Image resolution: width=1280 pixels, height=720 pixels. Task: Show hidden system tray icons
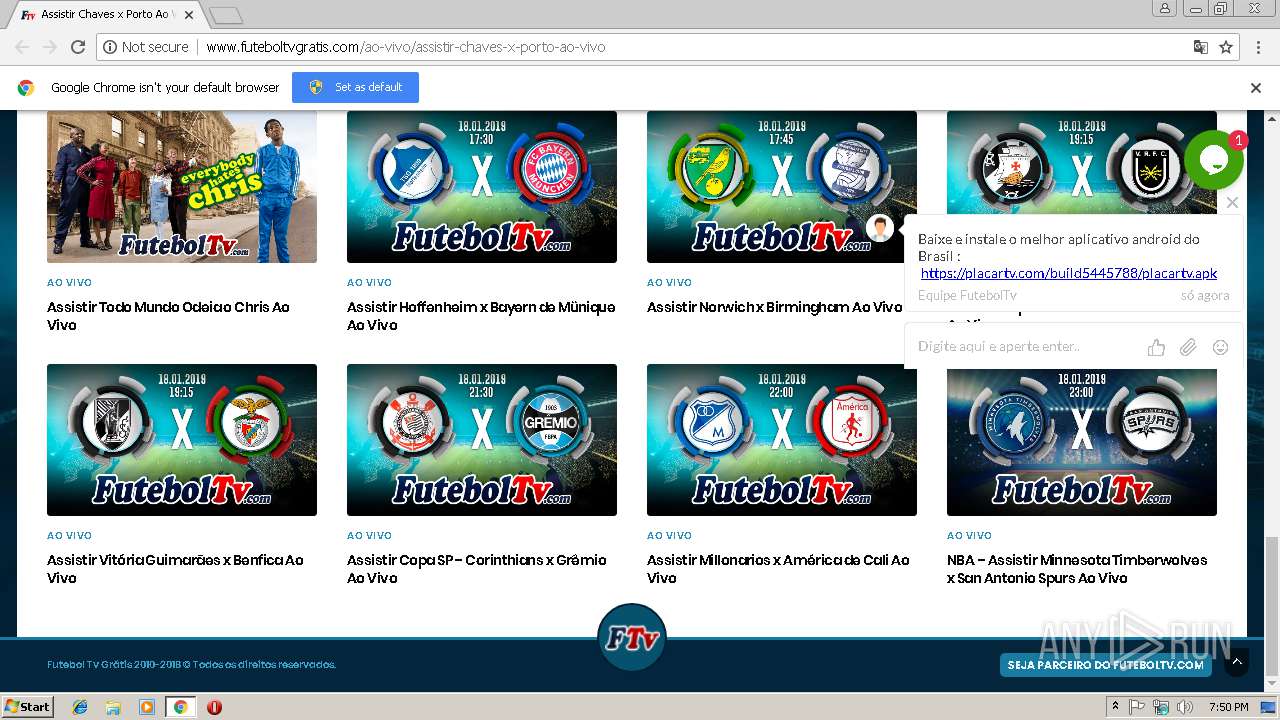click(1115, 707)
